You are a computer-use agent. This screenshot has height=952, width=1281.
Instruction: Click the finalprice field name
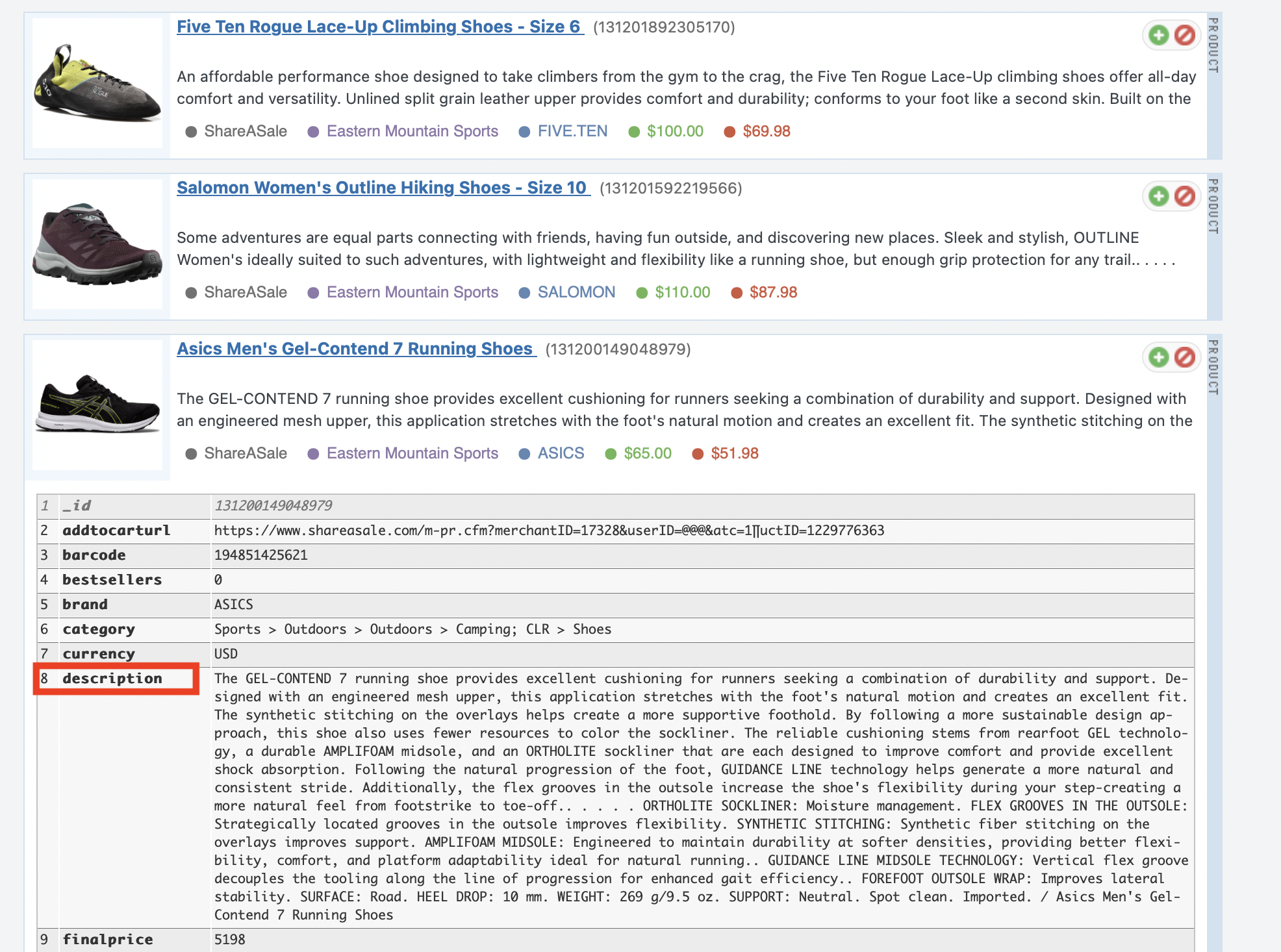(108, 940)
